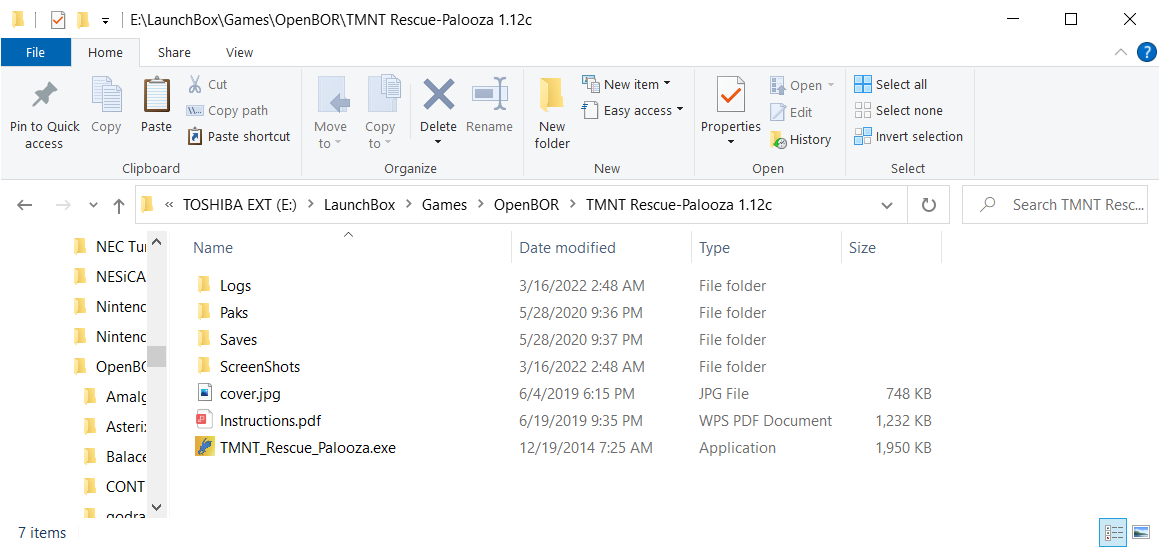Image resolution: width=1159 pixels, height=547 pixels.
Task: Select the Paks folder
Action: click(x=234, y=313)
